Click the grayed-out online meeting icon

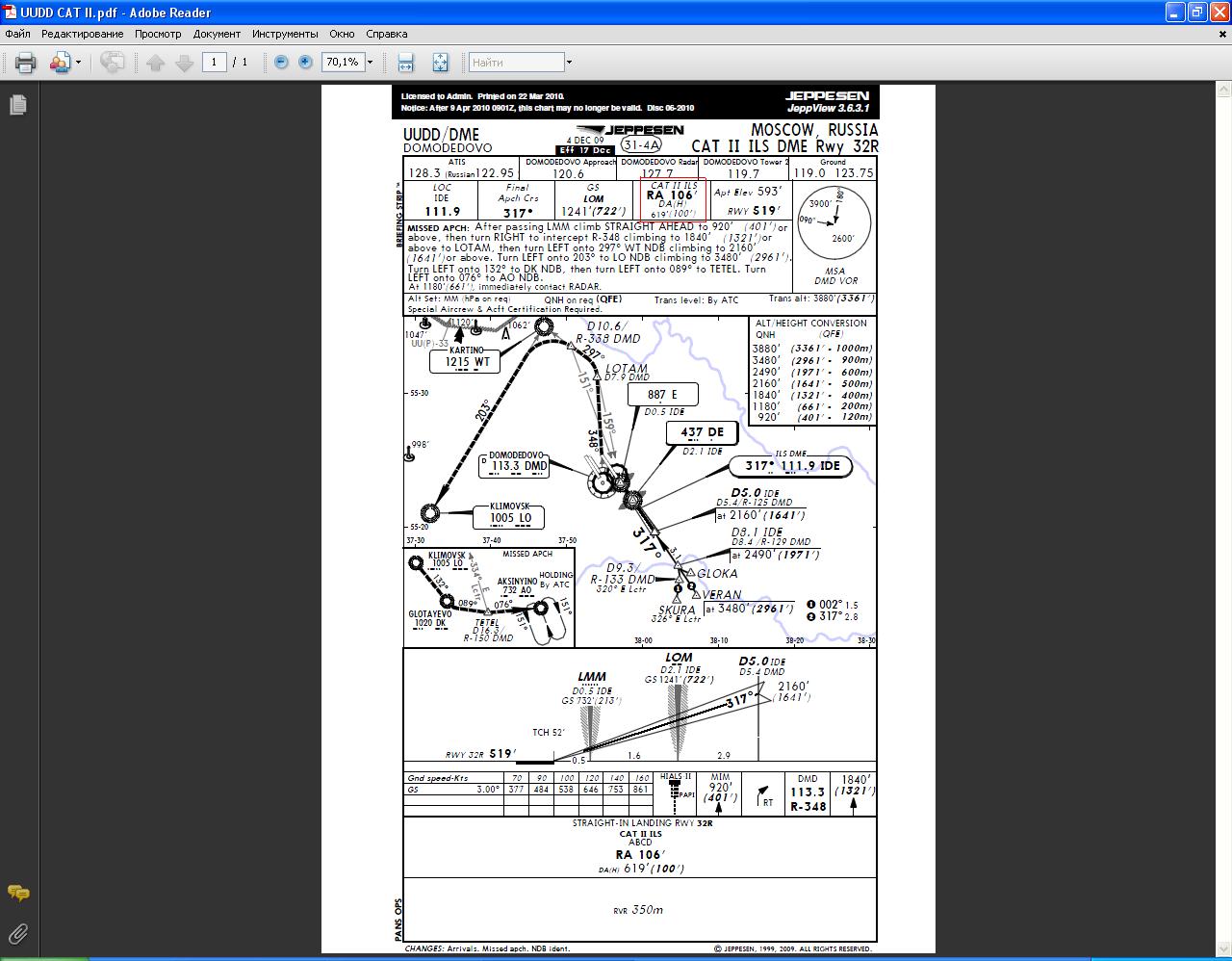(113, 63)
